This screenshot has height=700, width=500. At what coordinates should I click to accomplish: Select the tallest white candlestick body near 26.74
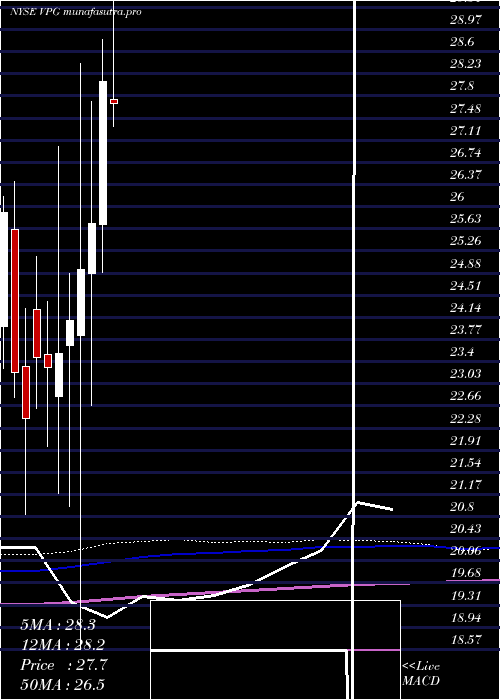point(103,153)
